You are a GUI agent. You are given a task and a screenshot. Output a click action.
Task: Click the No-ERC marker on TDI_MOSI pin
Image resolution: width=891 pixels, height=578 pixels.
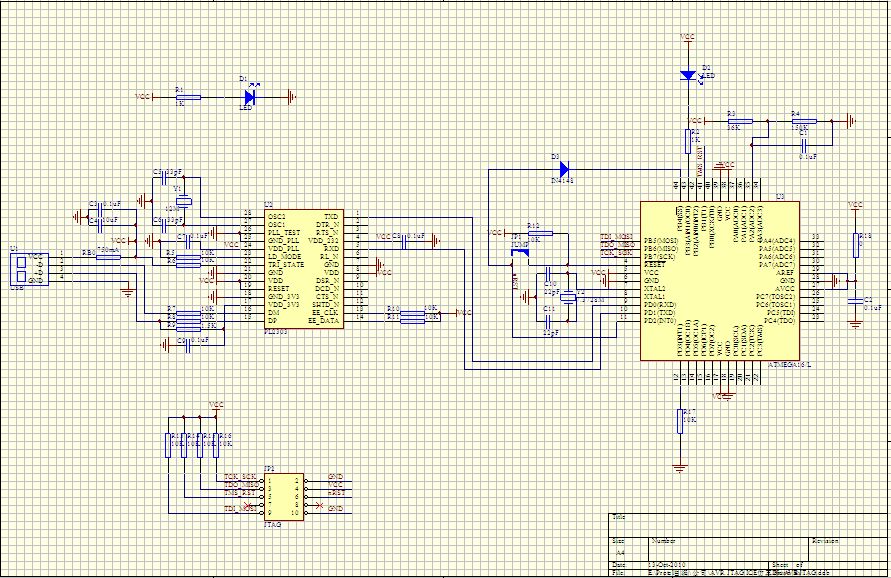tap(248, 506)
